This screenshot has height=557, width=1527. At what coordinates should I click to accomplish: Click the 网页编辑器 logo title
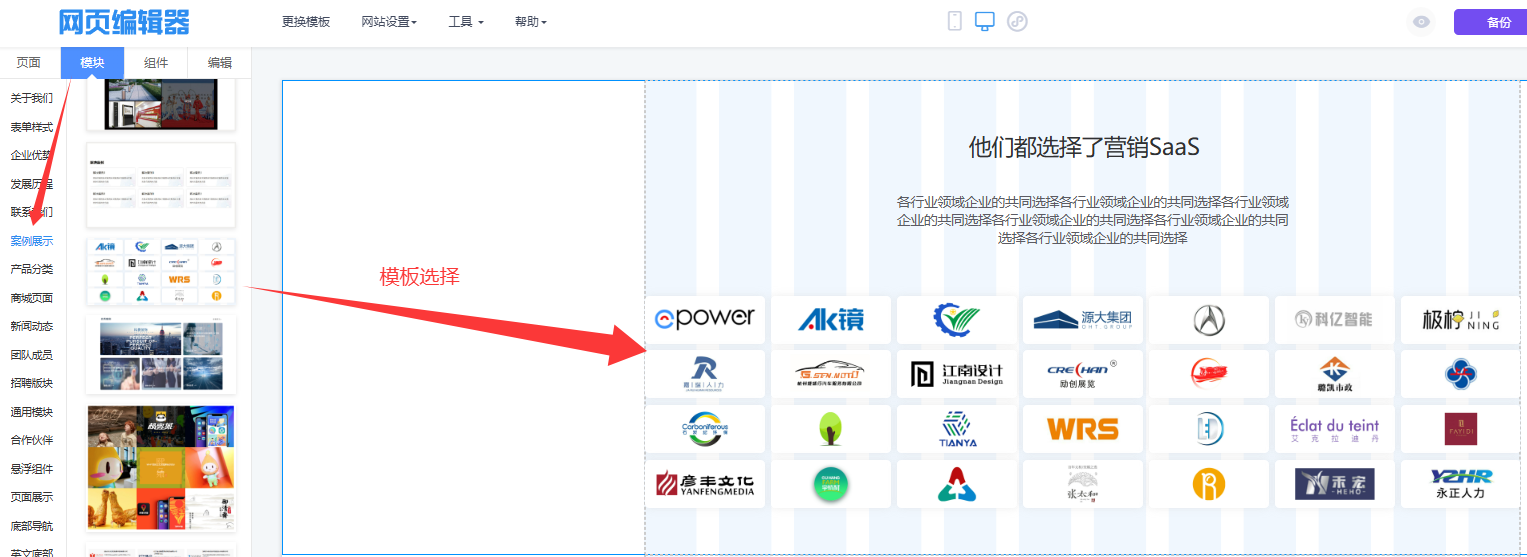[124, 22]
